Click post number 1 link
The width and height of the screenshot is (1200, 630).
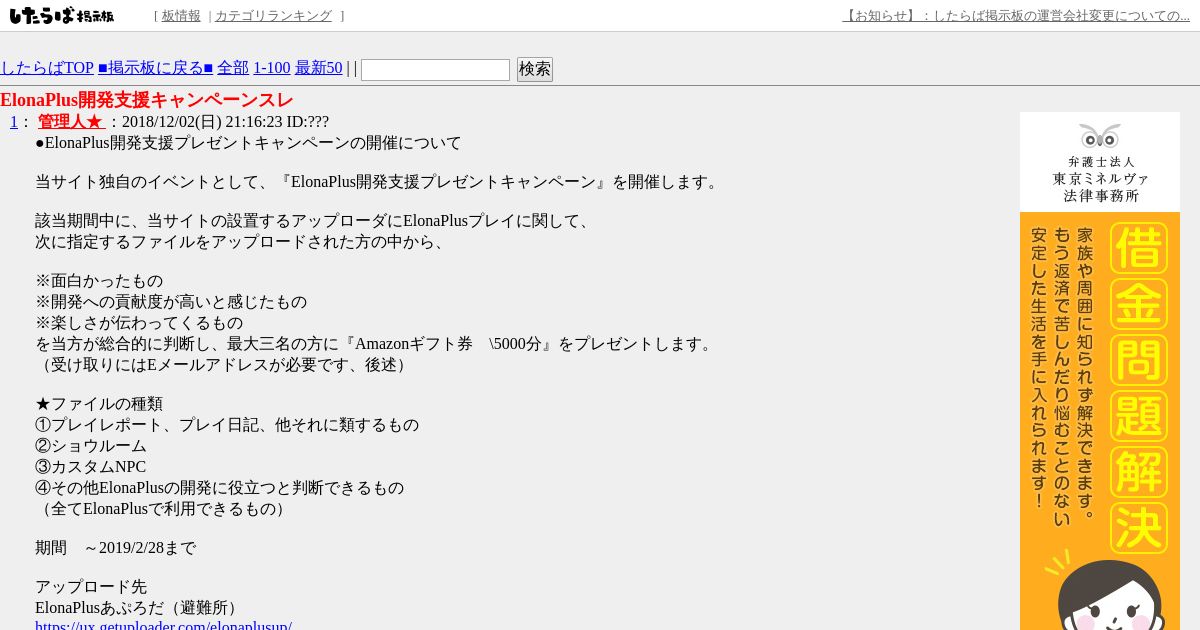tap(14, 122)
